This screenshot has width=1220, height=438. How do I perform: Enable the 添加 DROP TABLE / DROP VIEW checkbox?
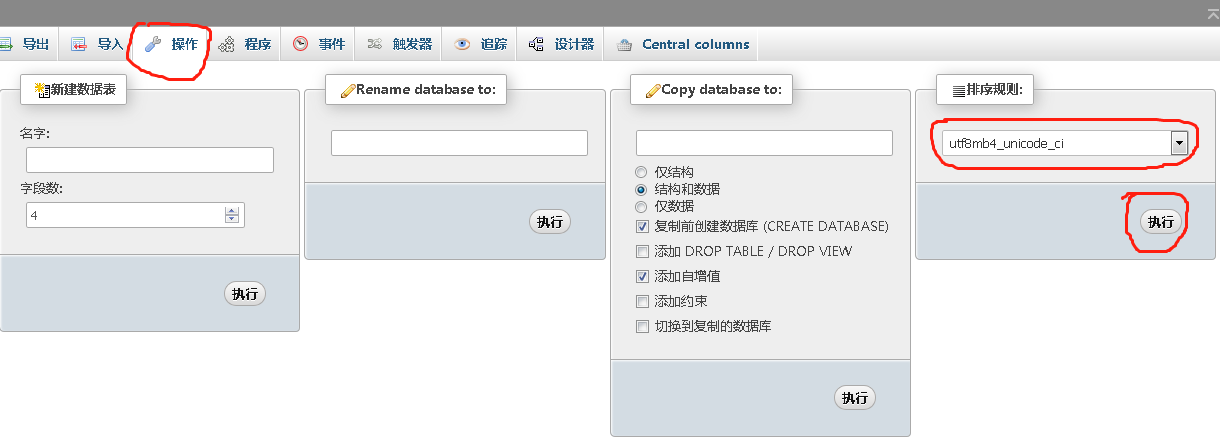tap(642, 251)
